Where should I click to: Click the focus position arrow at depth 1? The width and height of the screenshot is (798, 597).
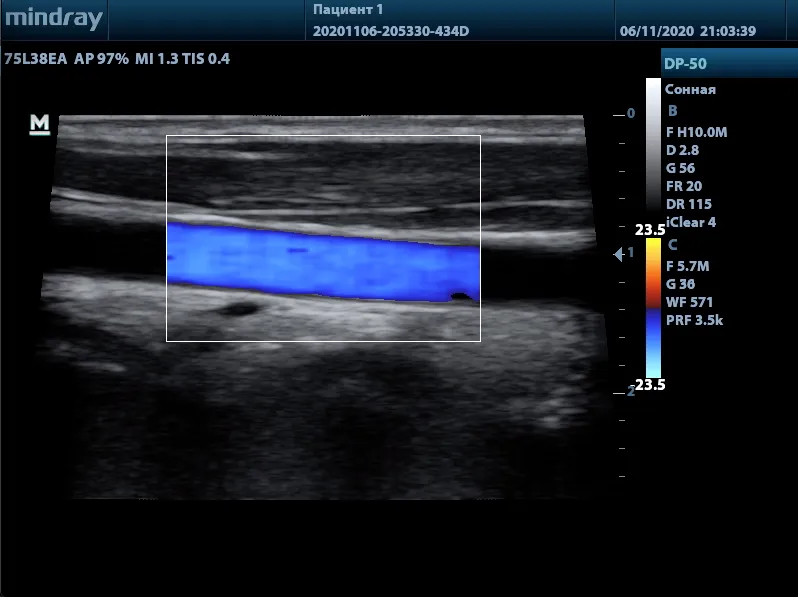[x=619, y=255]
